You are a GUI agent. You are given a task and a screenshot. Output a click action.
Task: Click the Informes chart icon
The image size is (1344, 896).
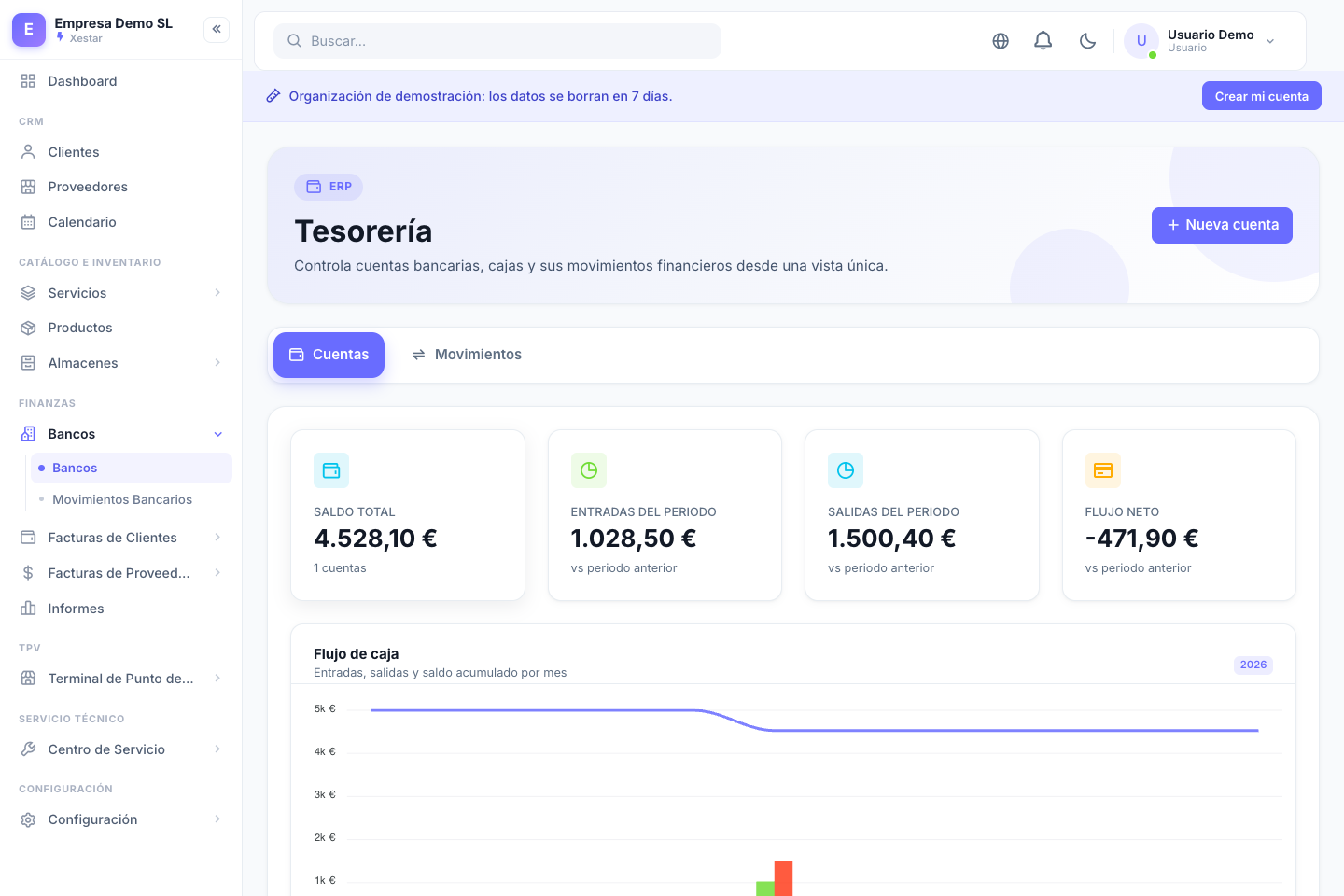point(28,609)
